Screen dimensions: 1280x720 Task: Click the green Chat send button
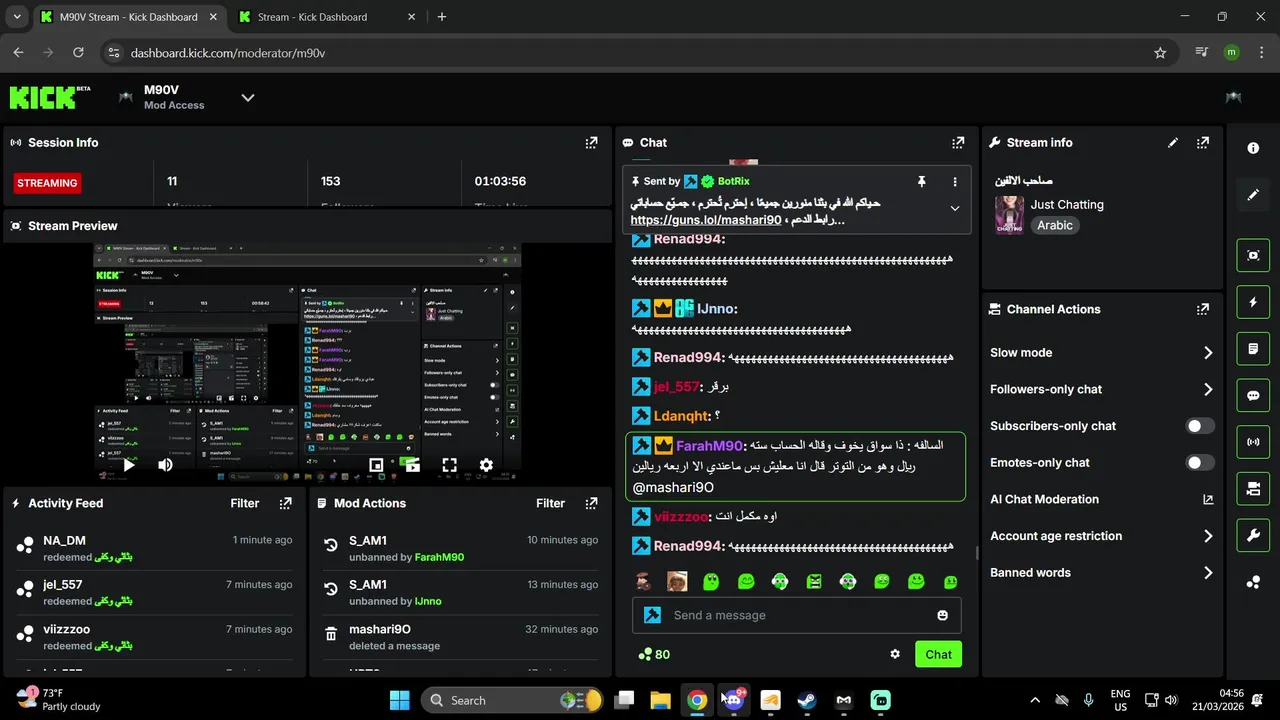pyautogui.click(x=938, y=654)
